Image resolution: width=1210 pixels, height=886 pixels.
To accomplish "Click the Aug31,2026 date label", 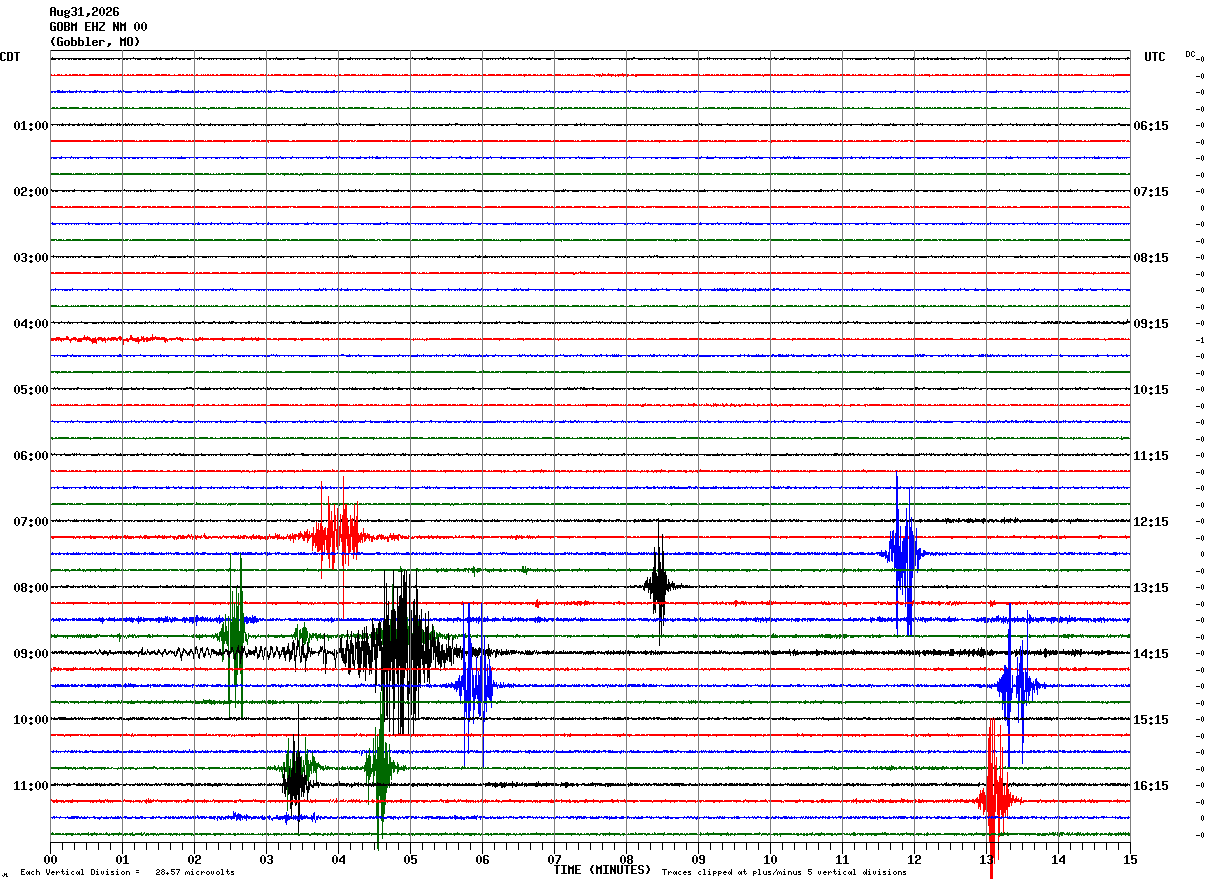I will (x=84, y=12).
